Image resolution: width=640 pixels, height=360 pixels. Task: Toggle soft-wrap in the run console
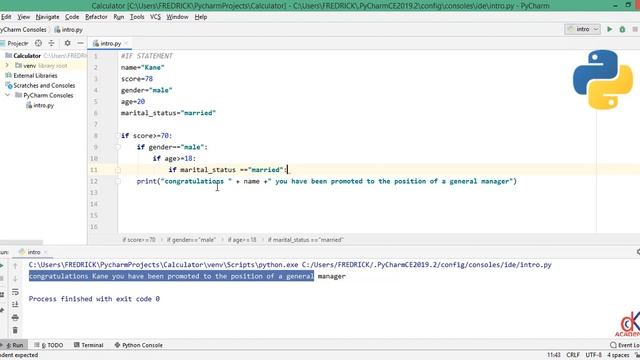(15, 292)
